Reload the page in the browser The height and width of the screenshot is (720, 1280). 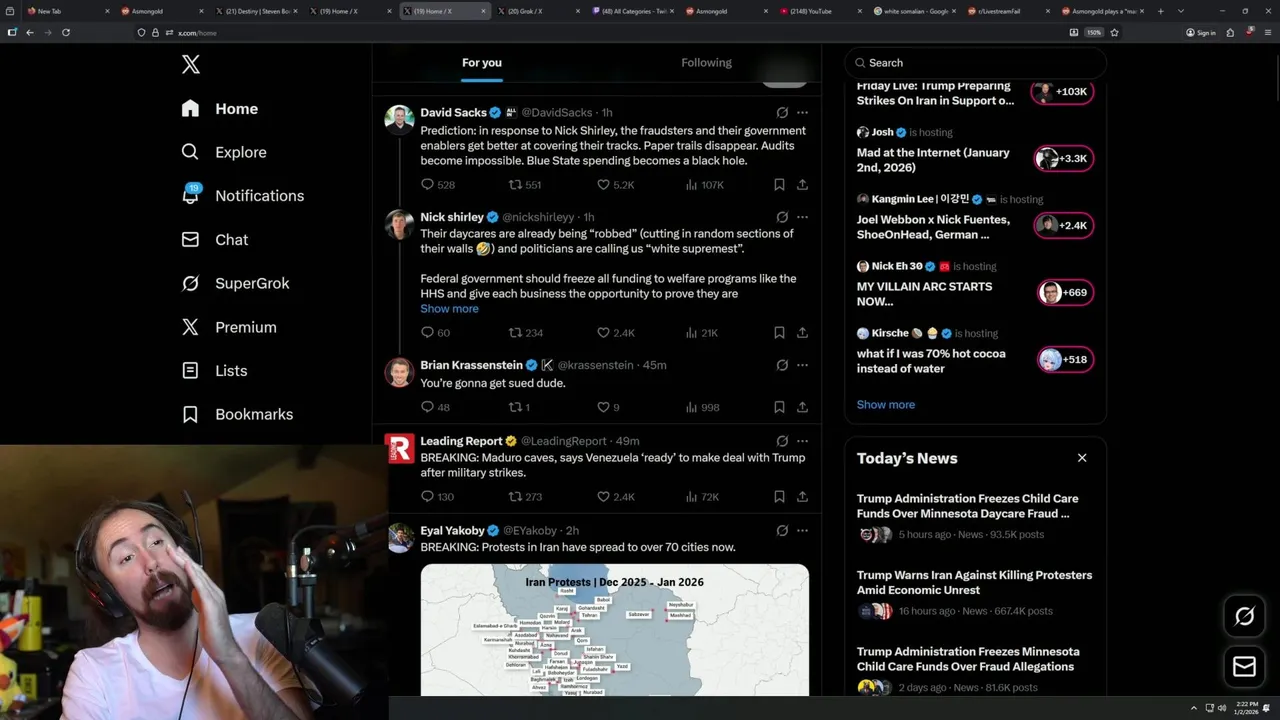point(66,32)
